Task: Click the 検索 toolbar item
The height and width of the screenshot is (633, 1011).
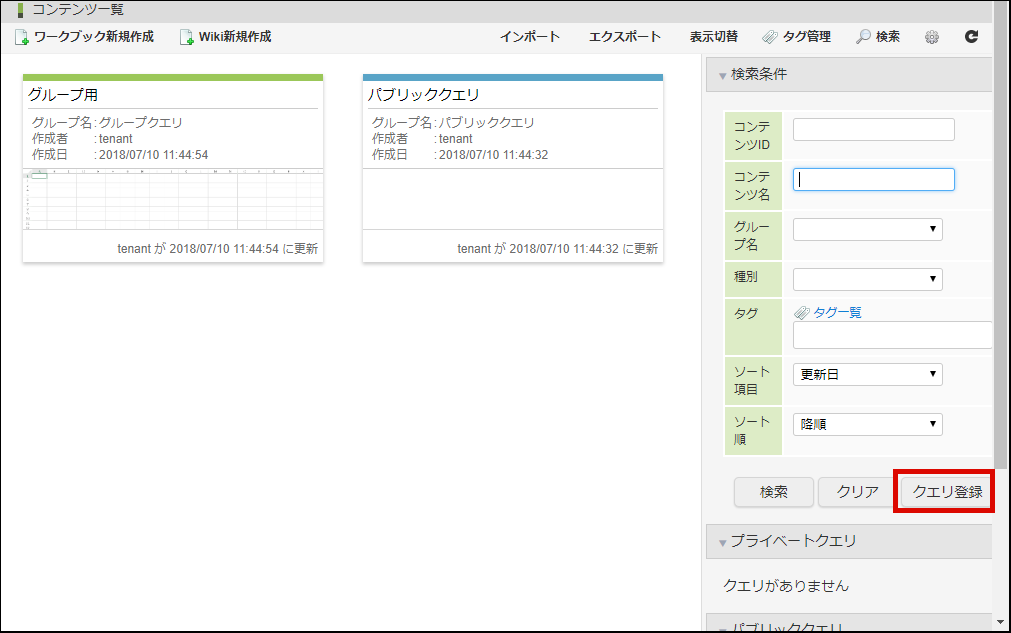Action: point(888,37)
